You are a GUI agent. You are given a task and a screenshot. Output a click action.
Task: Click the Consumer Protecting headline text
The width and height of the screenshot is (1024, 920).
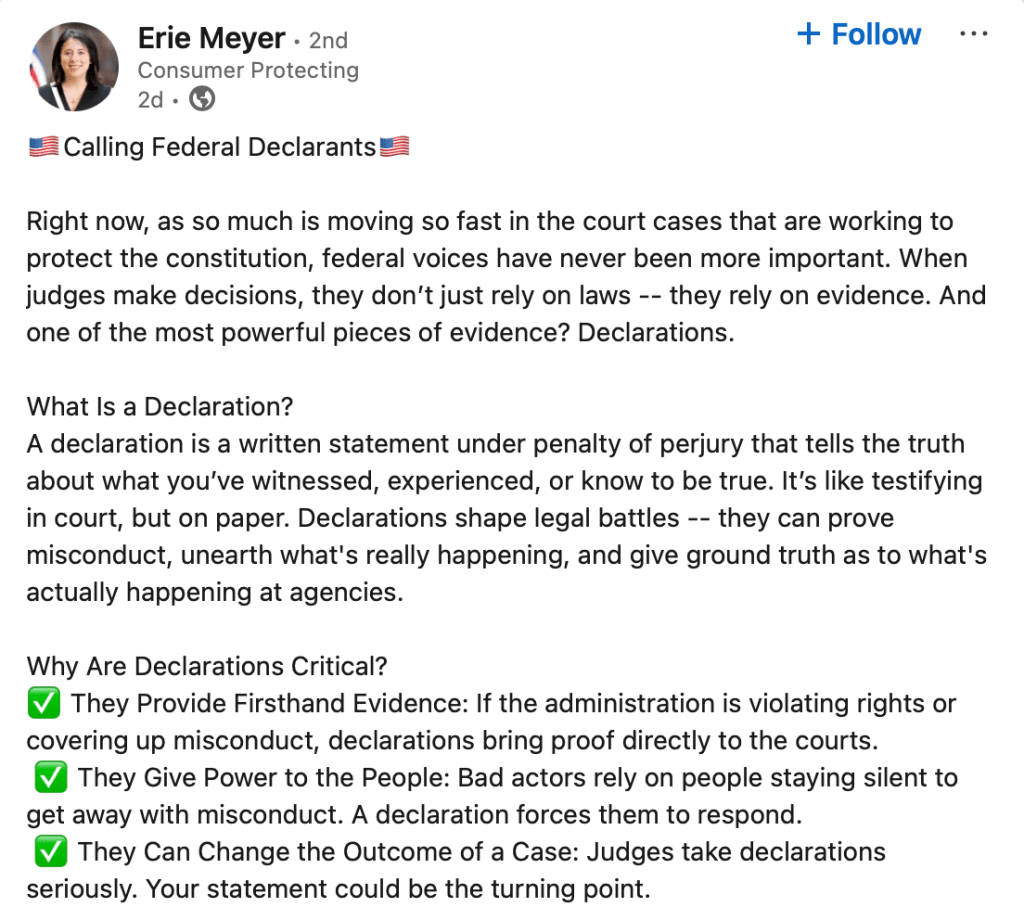click(x=248, y=70)
